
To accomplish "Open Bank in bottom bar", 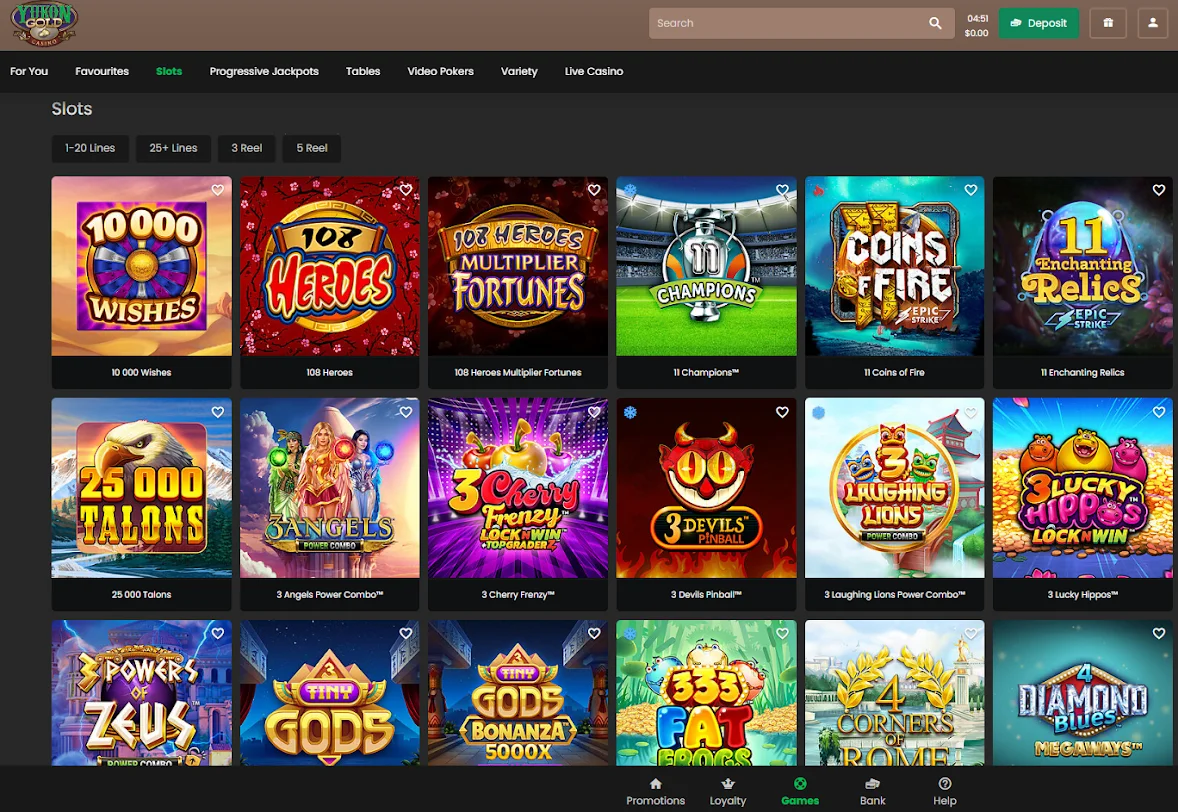I will [872, 792].
